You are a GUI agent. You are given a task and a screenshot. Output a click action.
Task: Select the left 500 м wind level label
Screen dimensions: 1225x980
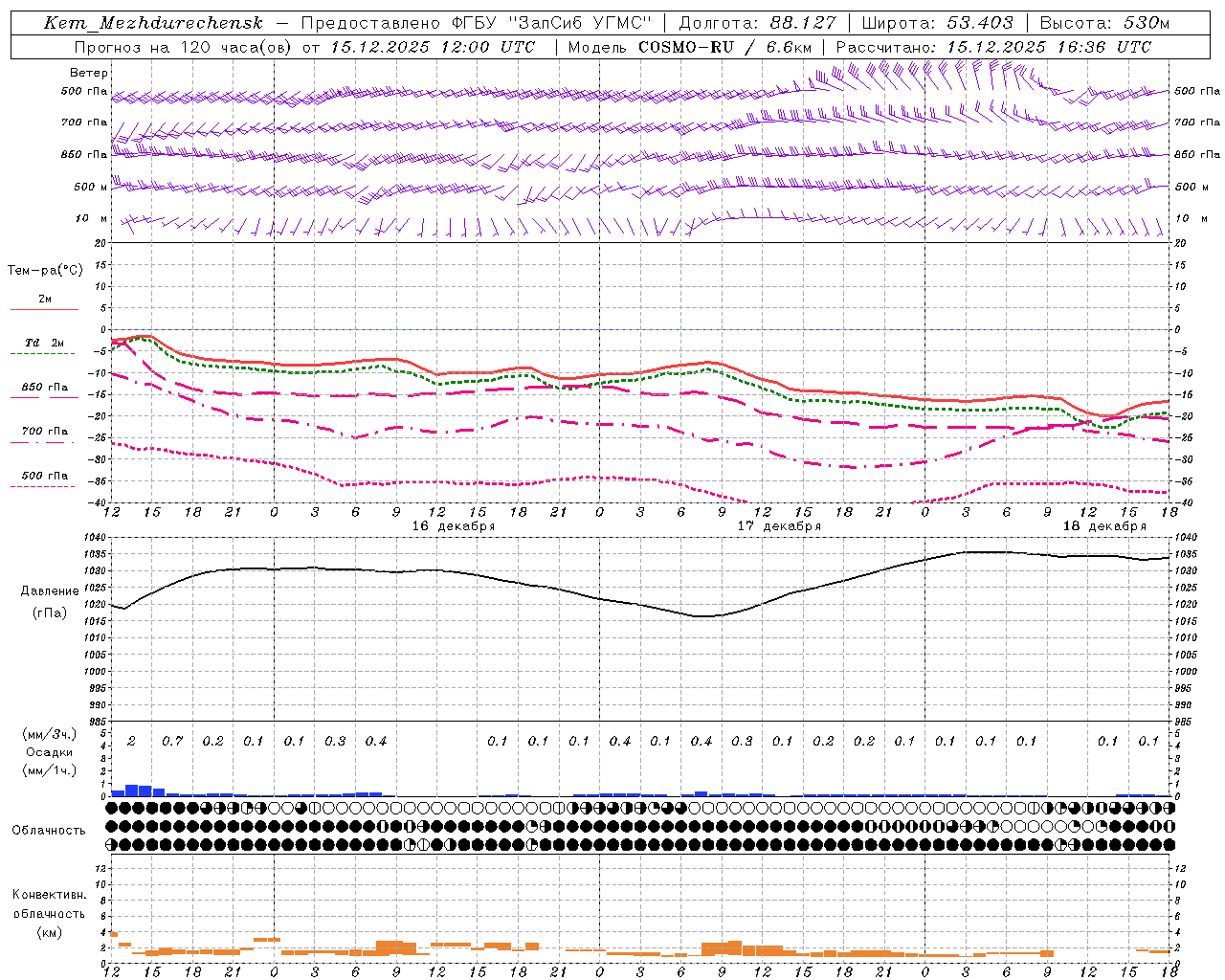[x=91, y=187]
